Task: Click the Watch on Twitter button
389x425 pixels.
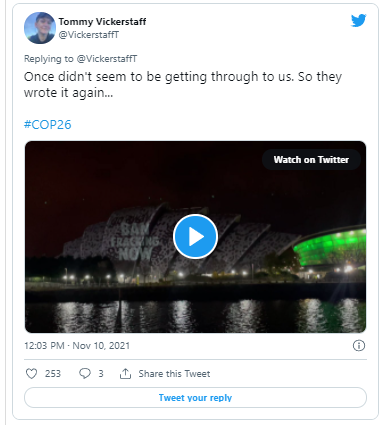Action: click(x=311, y=160)
